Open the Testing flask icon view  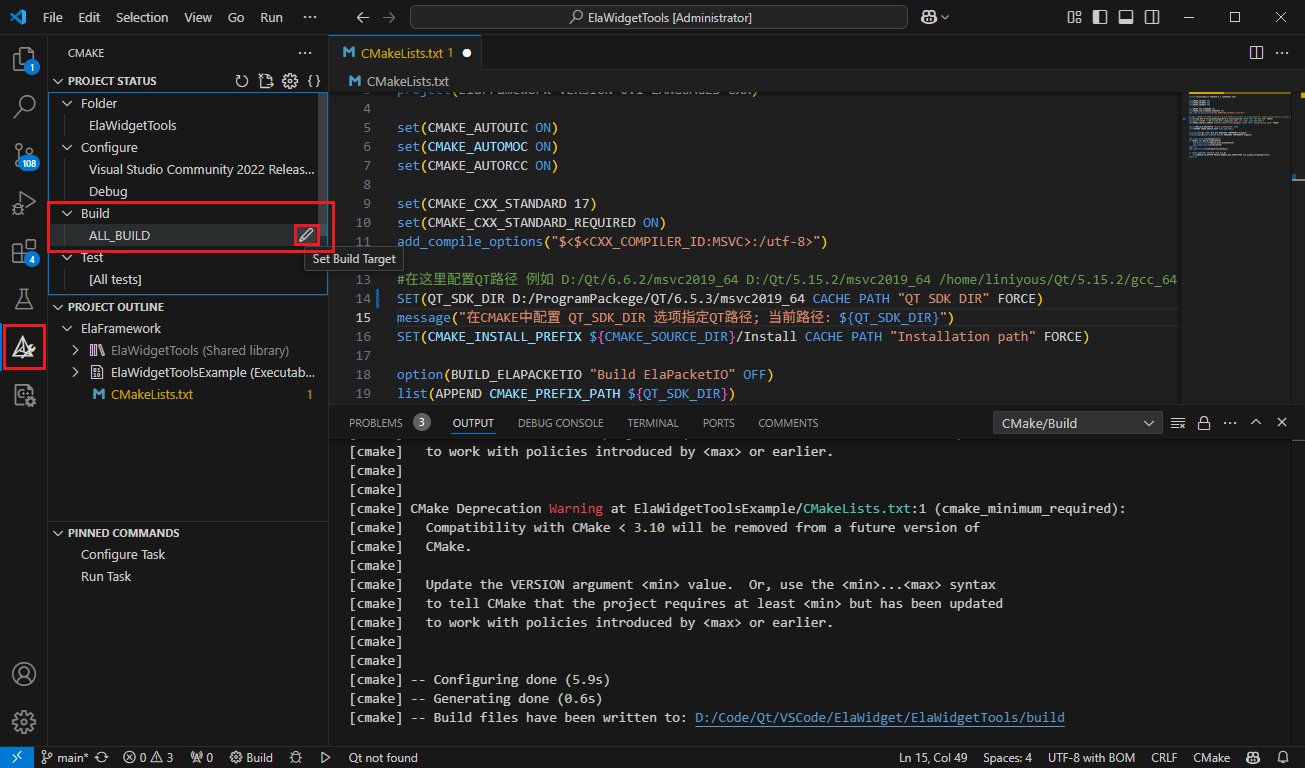click(x=23, y=299)
